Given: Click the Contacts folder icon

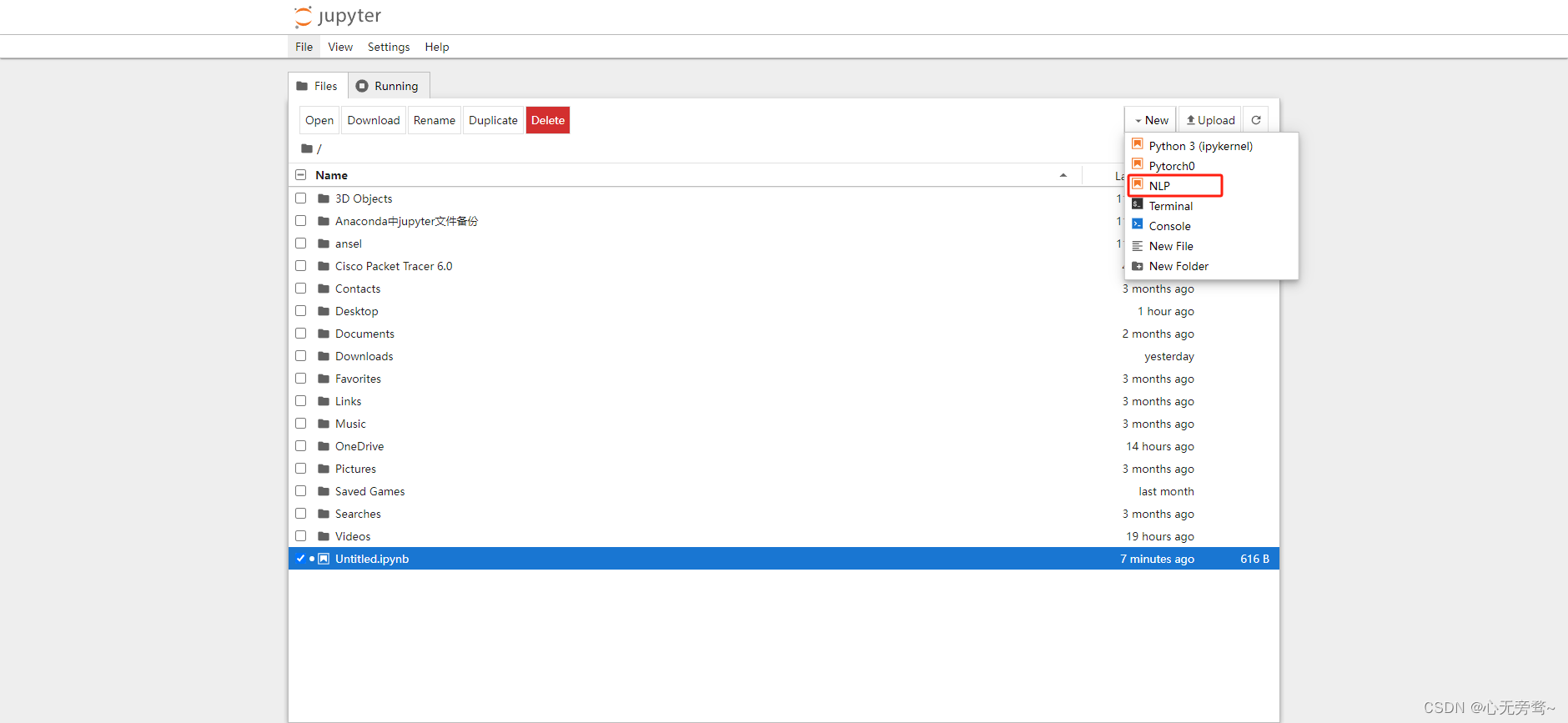Looking at the screenshot, I should [324, 289].
